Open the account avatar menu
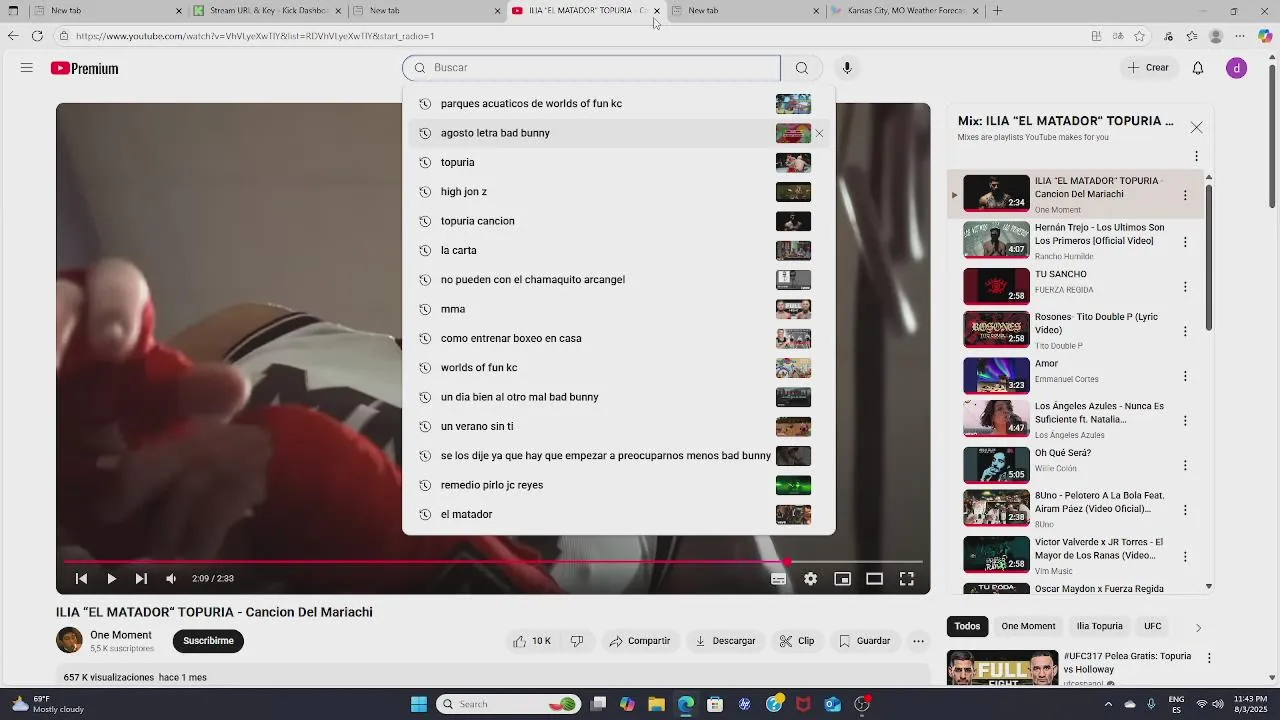This screenshot has height=720, width=1280. (x=1237, y=68)
